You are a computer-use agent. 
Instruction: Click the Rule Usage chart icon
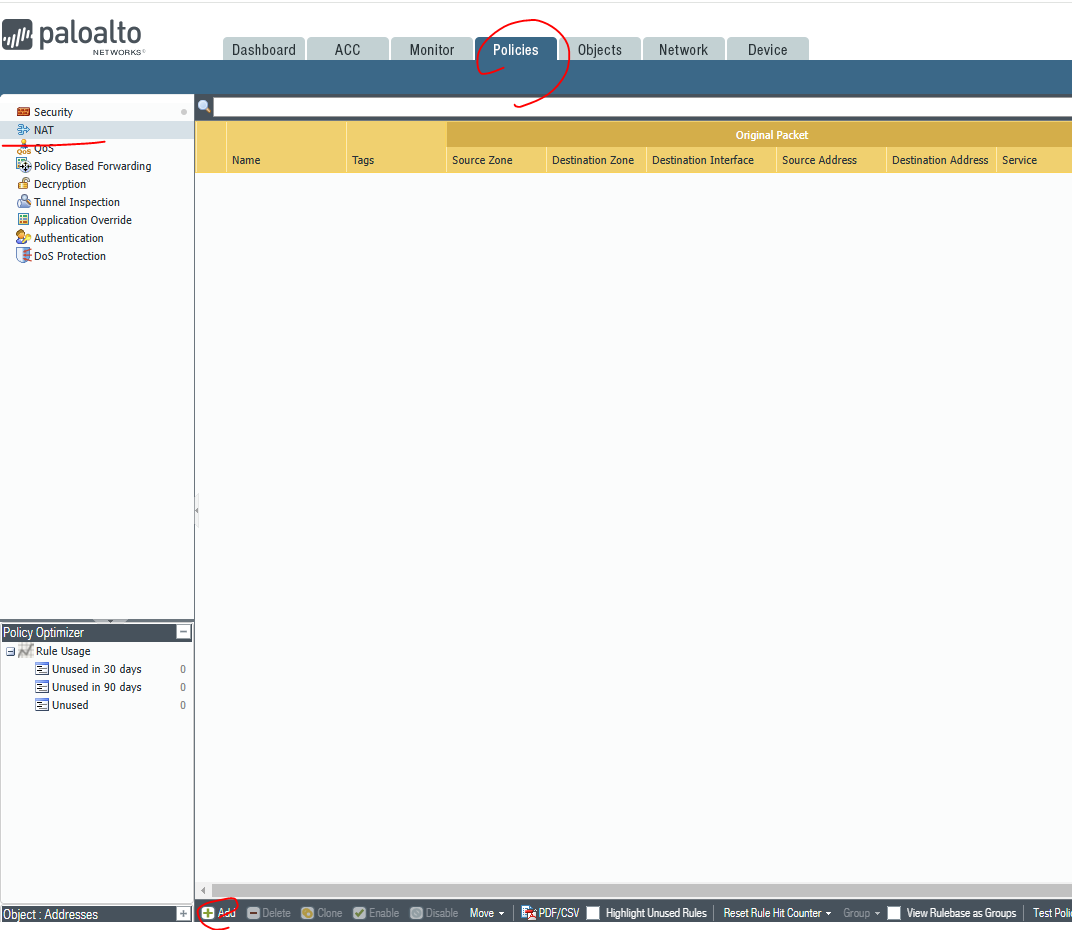coord(25,651)
